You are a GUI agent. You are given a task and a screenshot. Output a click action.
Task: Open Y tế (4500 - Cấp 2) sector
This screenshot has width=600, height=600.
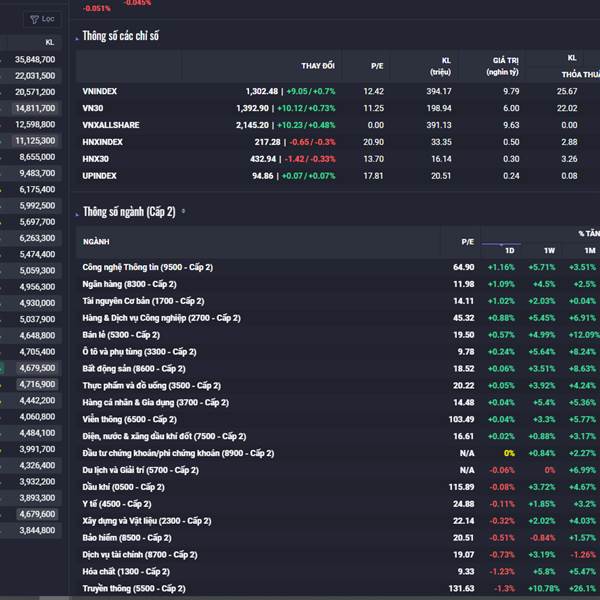(x=117, y=504)
